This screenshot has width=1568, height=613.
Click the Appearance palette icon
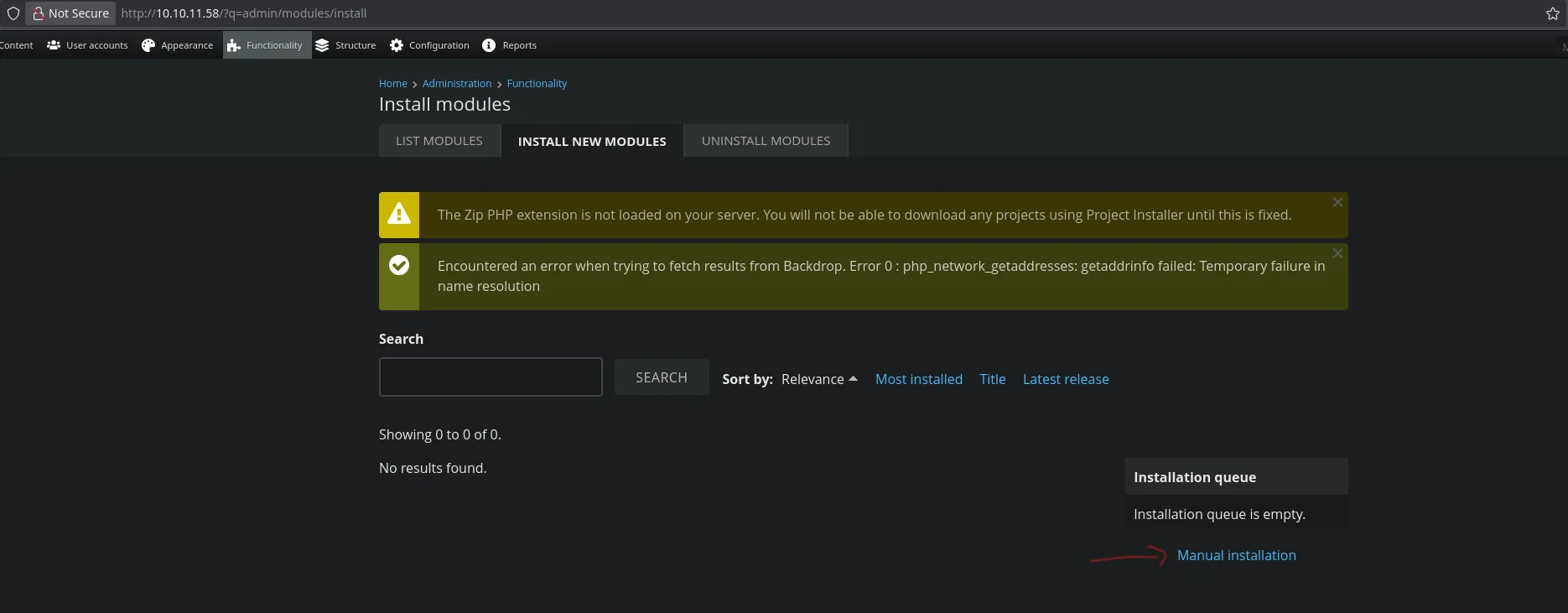click(148, 45)
